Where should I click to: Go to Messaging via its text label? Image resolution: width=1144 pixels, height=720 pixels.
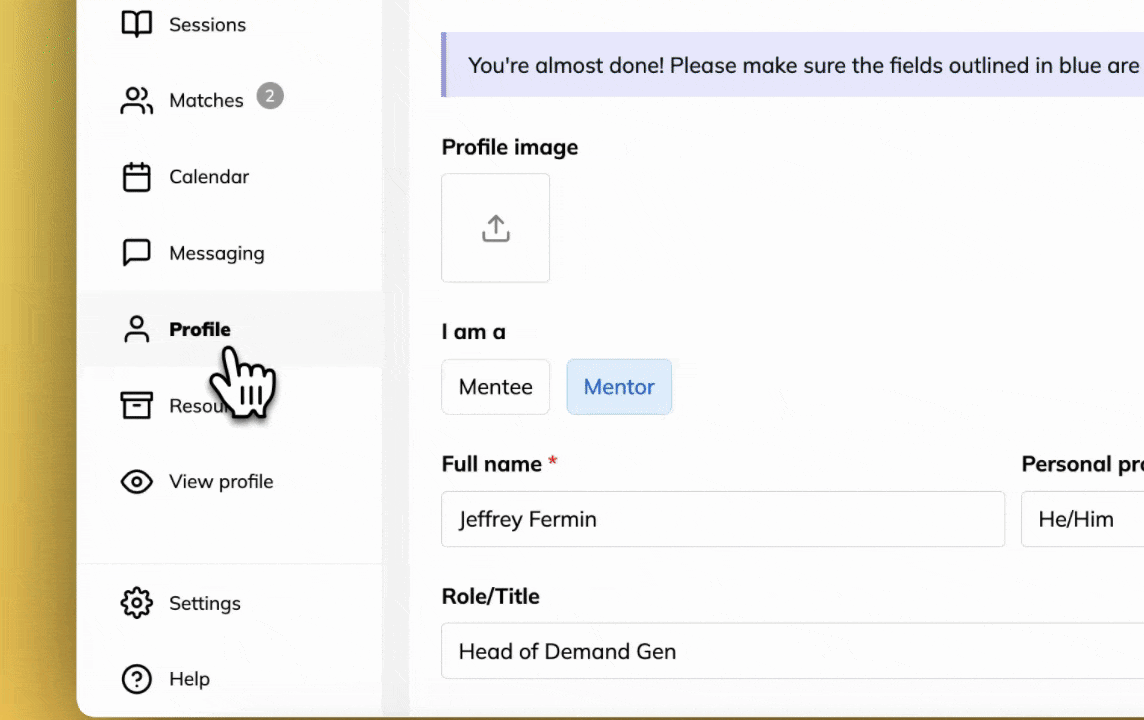click(217, 253)
